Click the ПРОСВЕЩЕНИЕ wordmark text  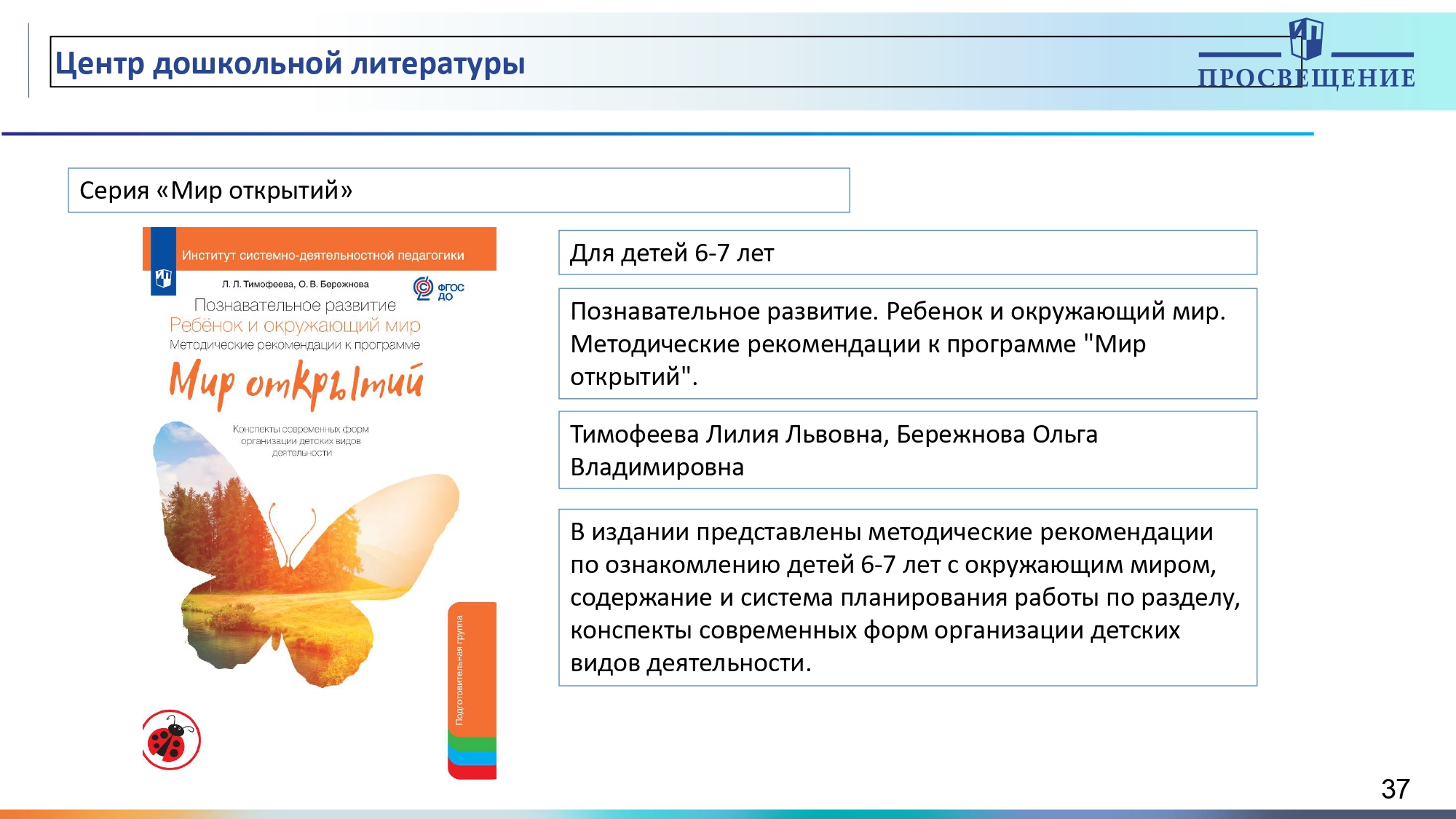1307,78
